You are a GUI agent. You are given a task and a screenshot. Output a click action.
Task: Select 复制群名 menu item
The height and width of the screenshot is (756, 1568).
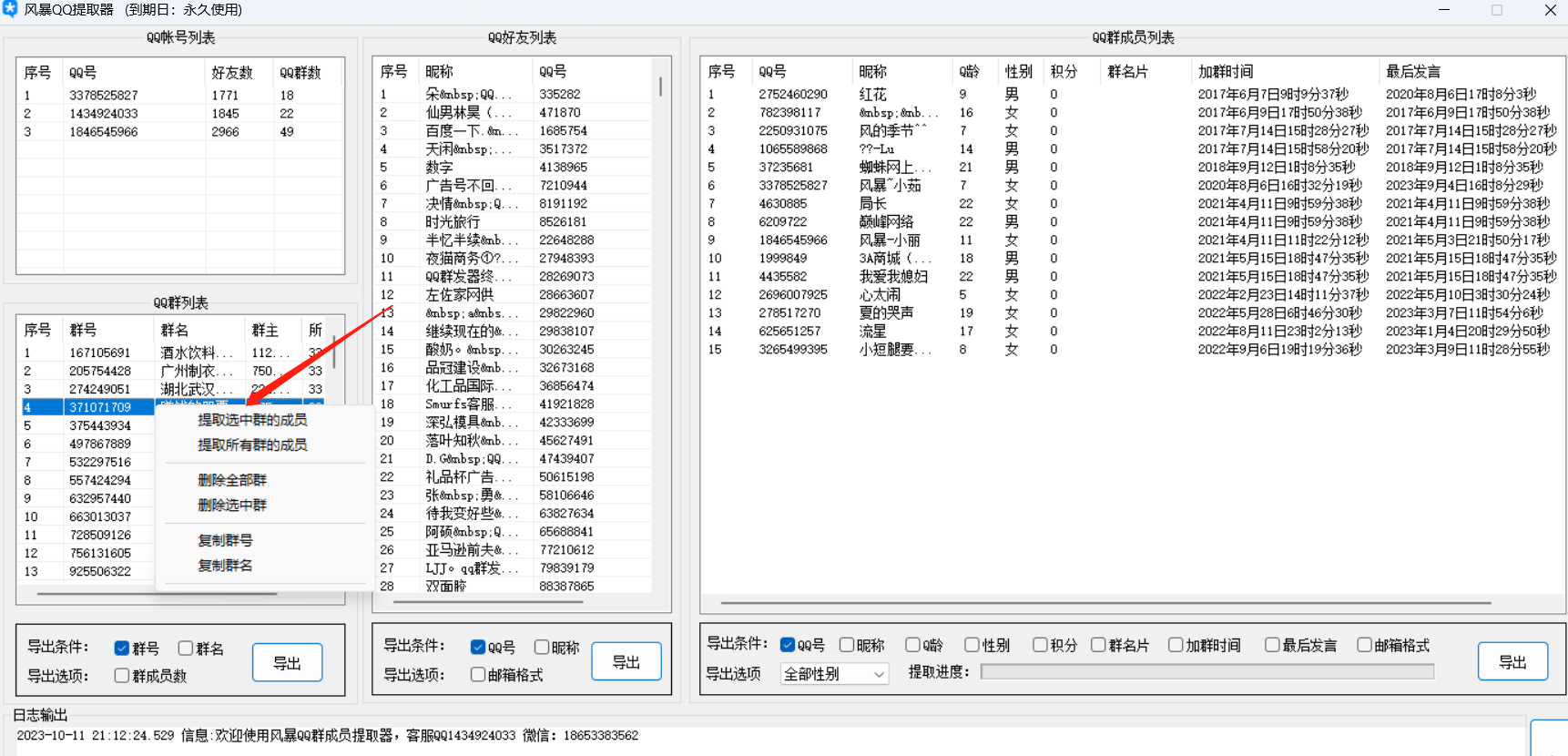pyautogui.click(x=225, y=566)
